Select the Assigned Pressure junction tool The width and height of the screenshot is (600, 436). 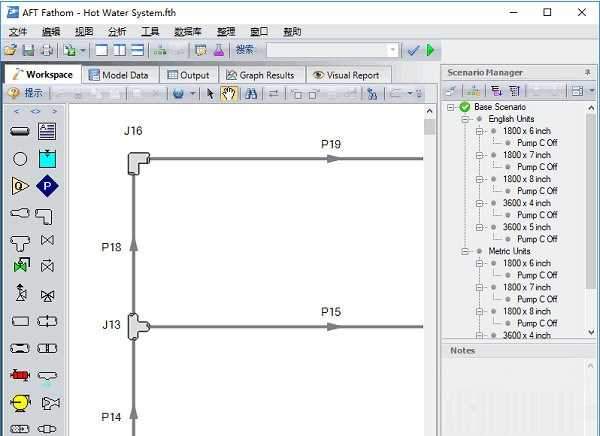click(x=47, y=185)
